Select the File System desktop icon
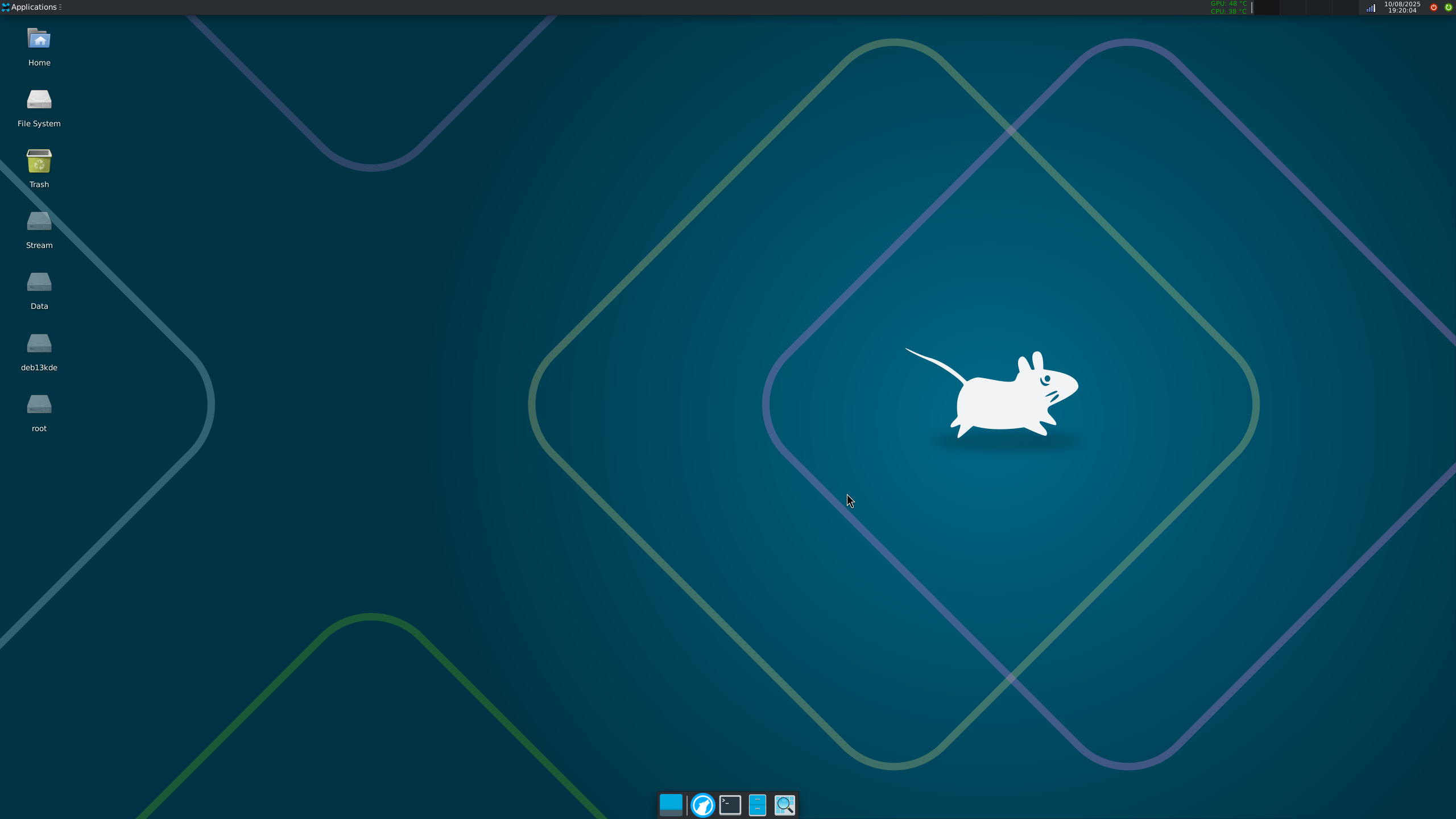Image resolution: width=1456 pixels, height=819 pixels. coord(39,101)
